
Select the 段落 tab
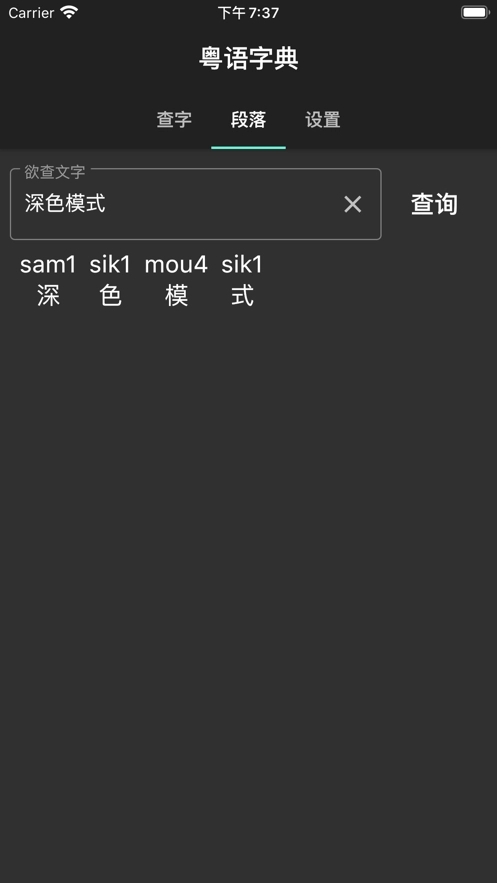pyautogui.click(x=248, y=120)
